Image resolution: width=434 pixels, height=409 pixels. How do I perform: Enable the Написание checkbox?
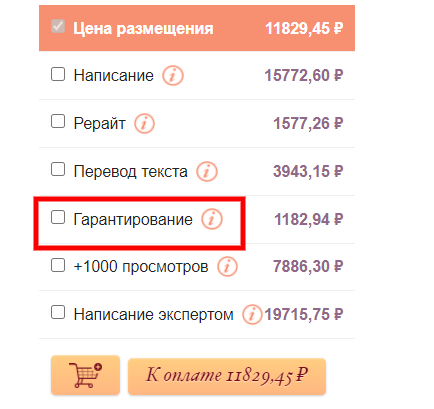point(58,74)
